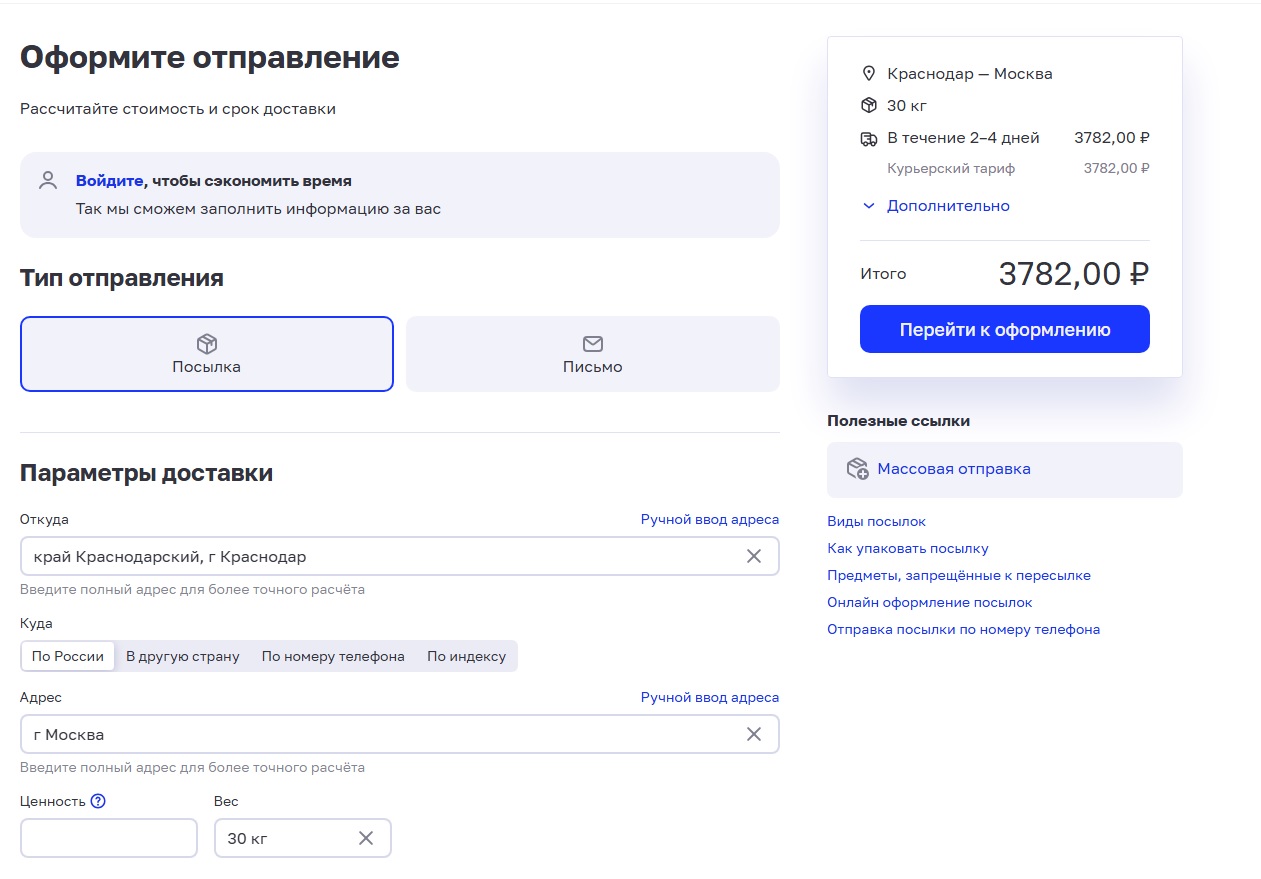Clear the Откуда address field
This screenshot has width=1261, height=879.
(x=754, y=556)
